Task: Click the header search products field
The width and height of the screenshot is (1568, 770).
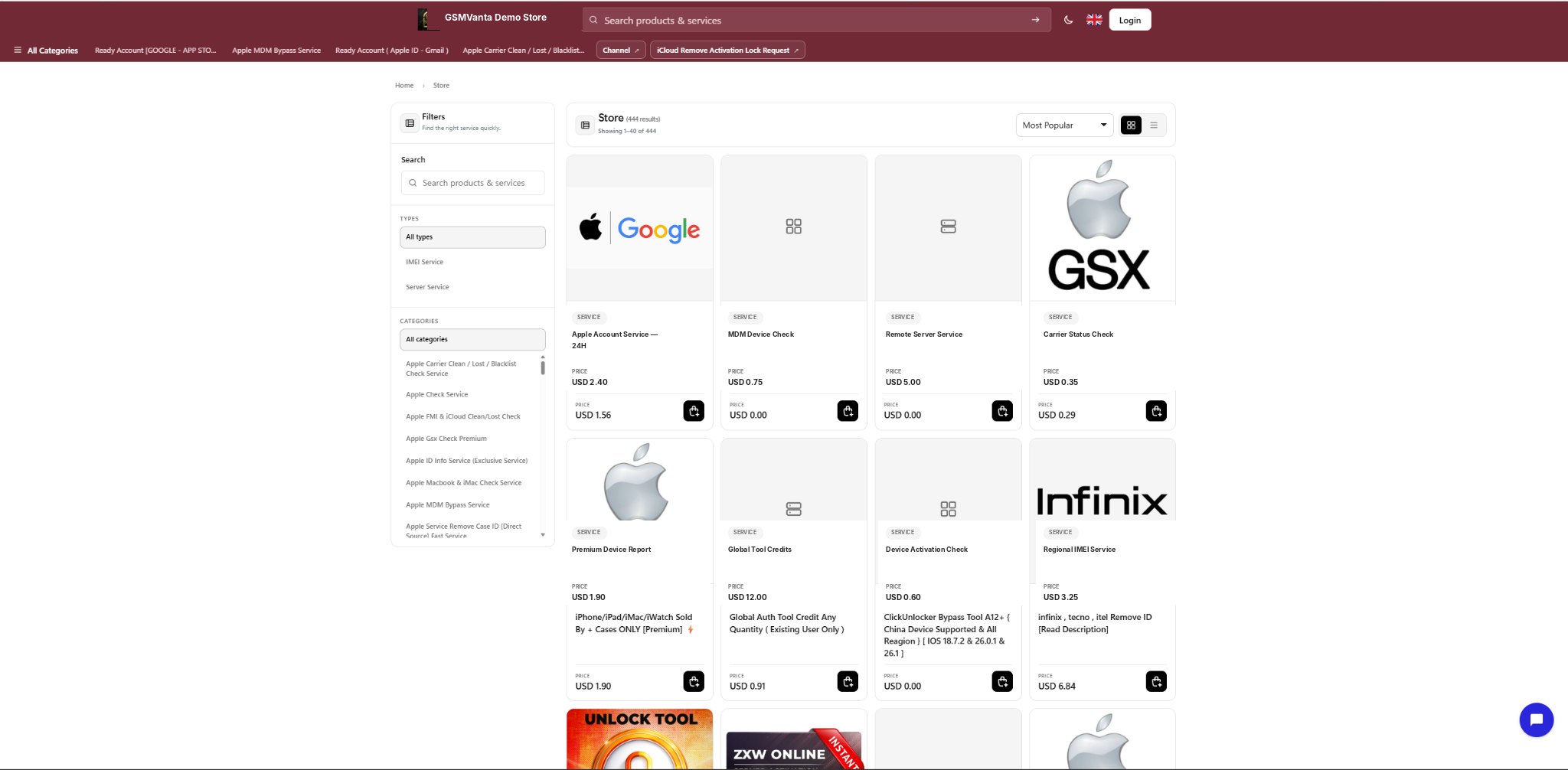Action: [x=816, y=20]
